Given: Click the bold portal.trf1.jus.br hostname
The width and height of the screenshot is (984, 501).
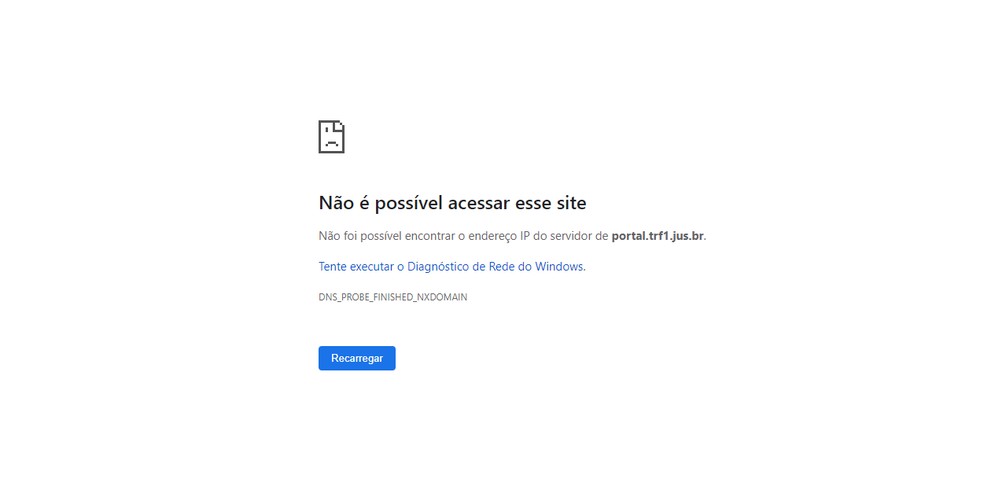Looking at the screenshot, I should pos(658,236).
